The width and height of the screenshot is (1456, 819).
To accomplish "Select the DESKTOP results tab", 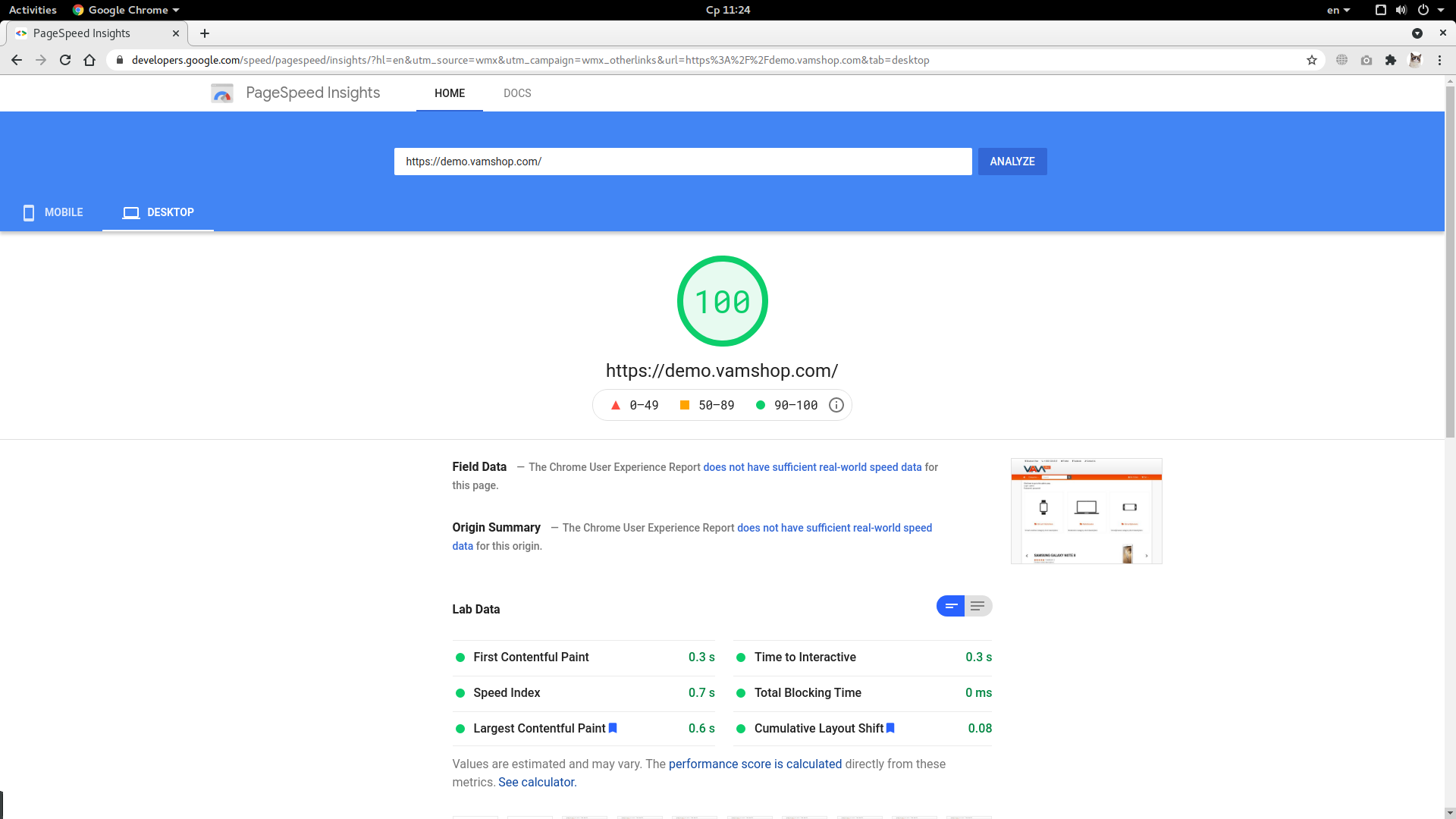I will pyautogui.click(x=158, y=212).
